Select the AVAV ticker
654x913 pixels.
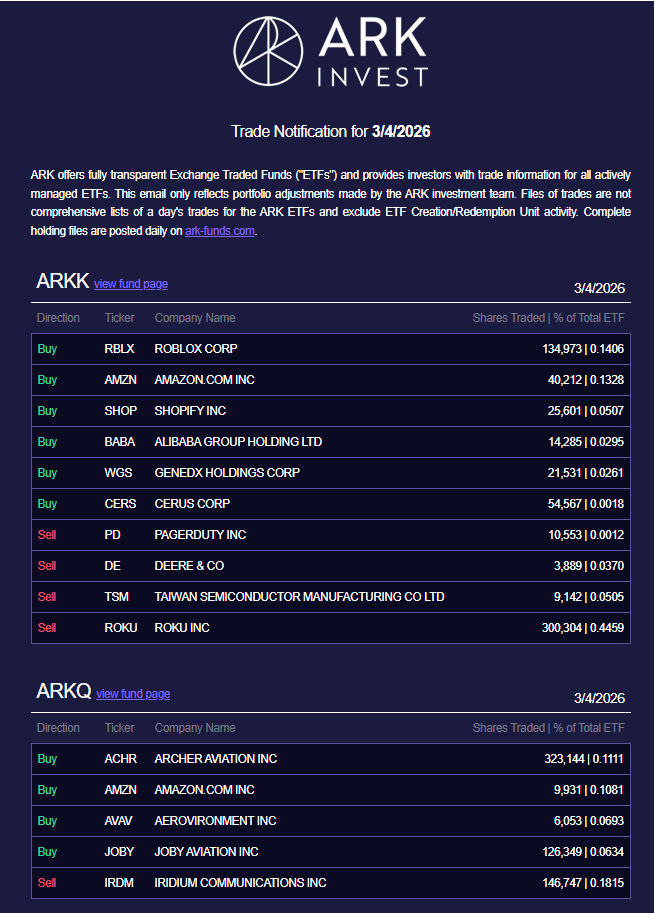click(118, 820)
